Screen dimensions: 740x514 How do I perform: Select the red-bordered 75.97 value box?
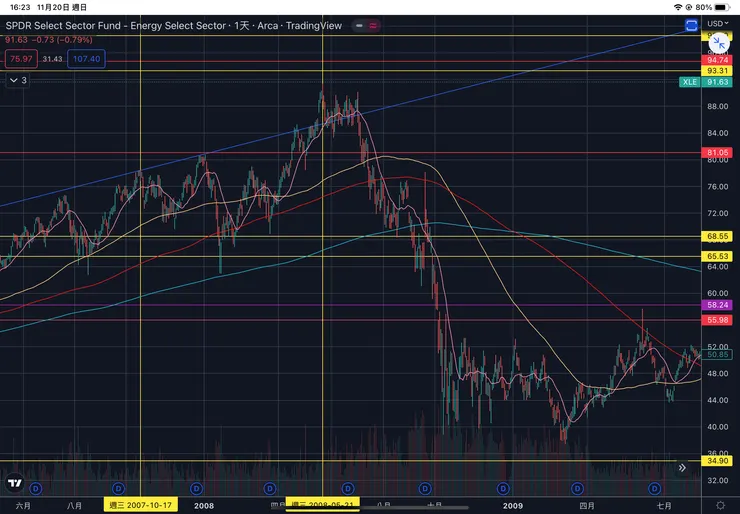point(21,59)
